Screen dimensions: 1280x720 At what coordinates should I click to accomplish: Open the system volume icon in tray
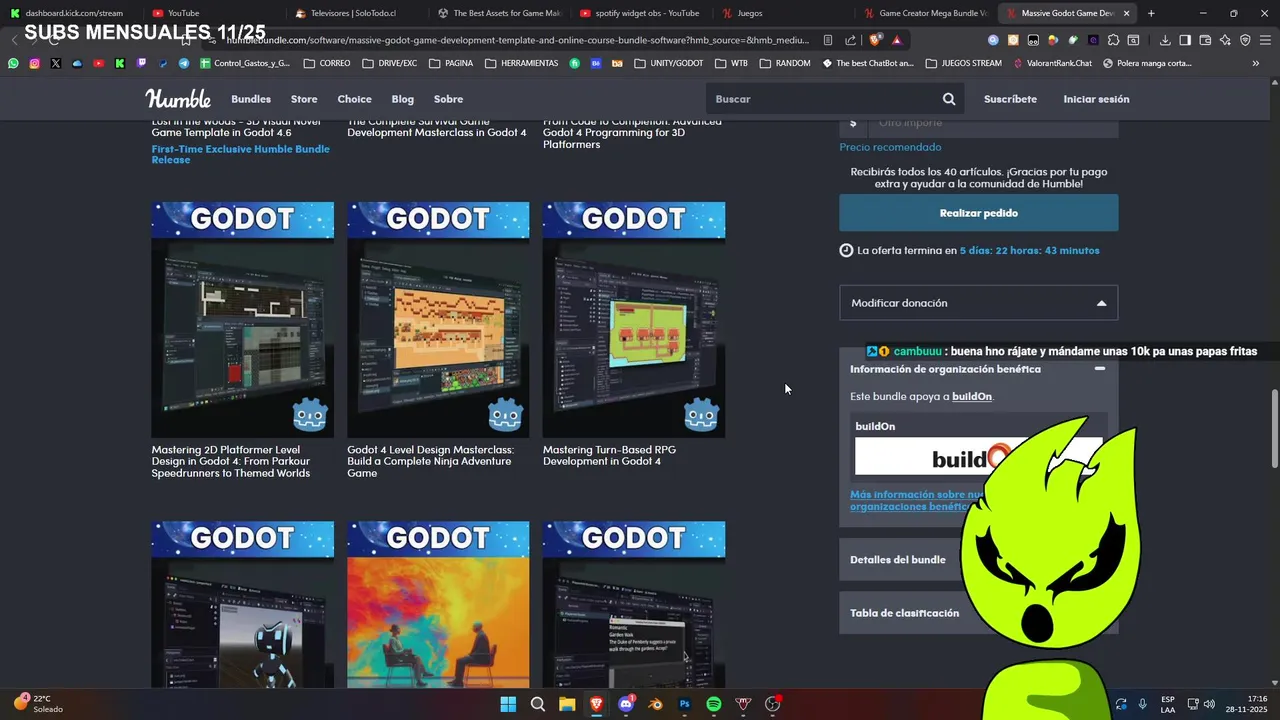tap(1209, 704)
